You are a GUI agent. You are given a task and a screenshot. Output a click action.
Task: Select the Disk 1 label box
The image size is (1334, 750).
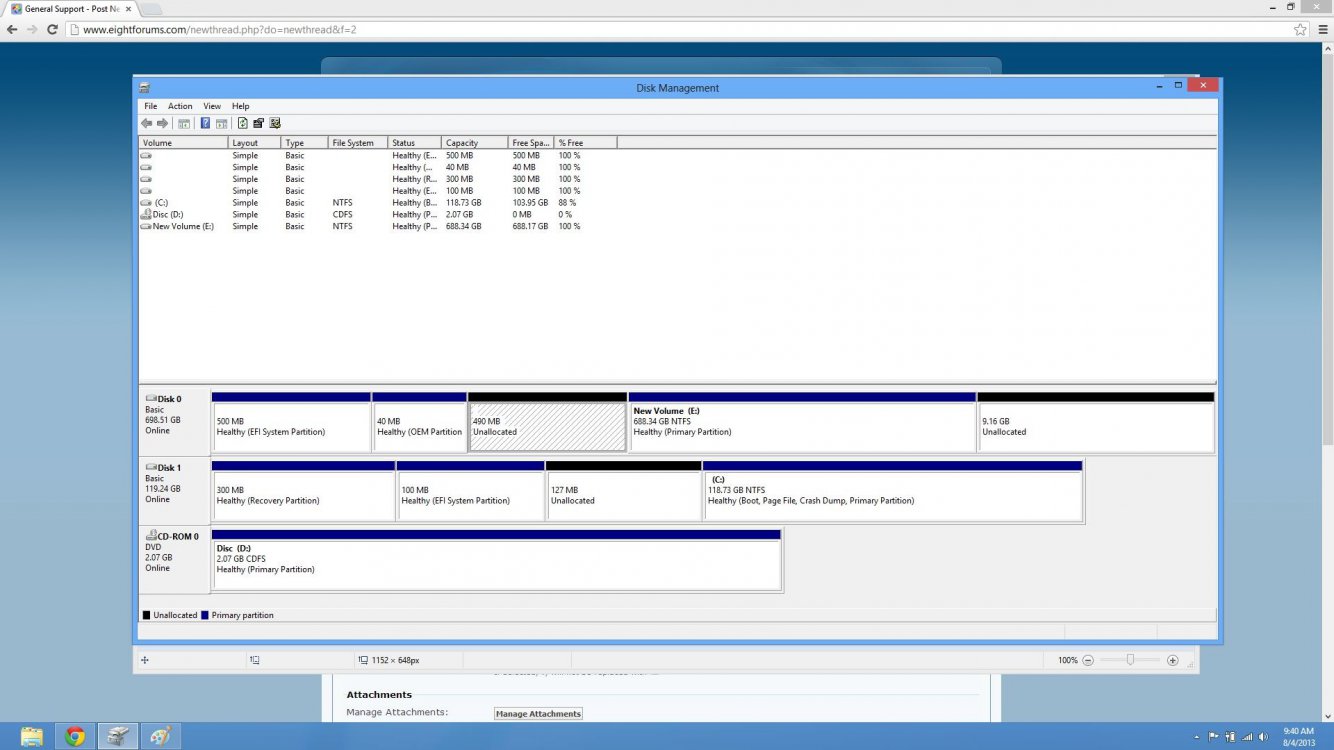pyautogui.click(x=174, y=490)
